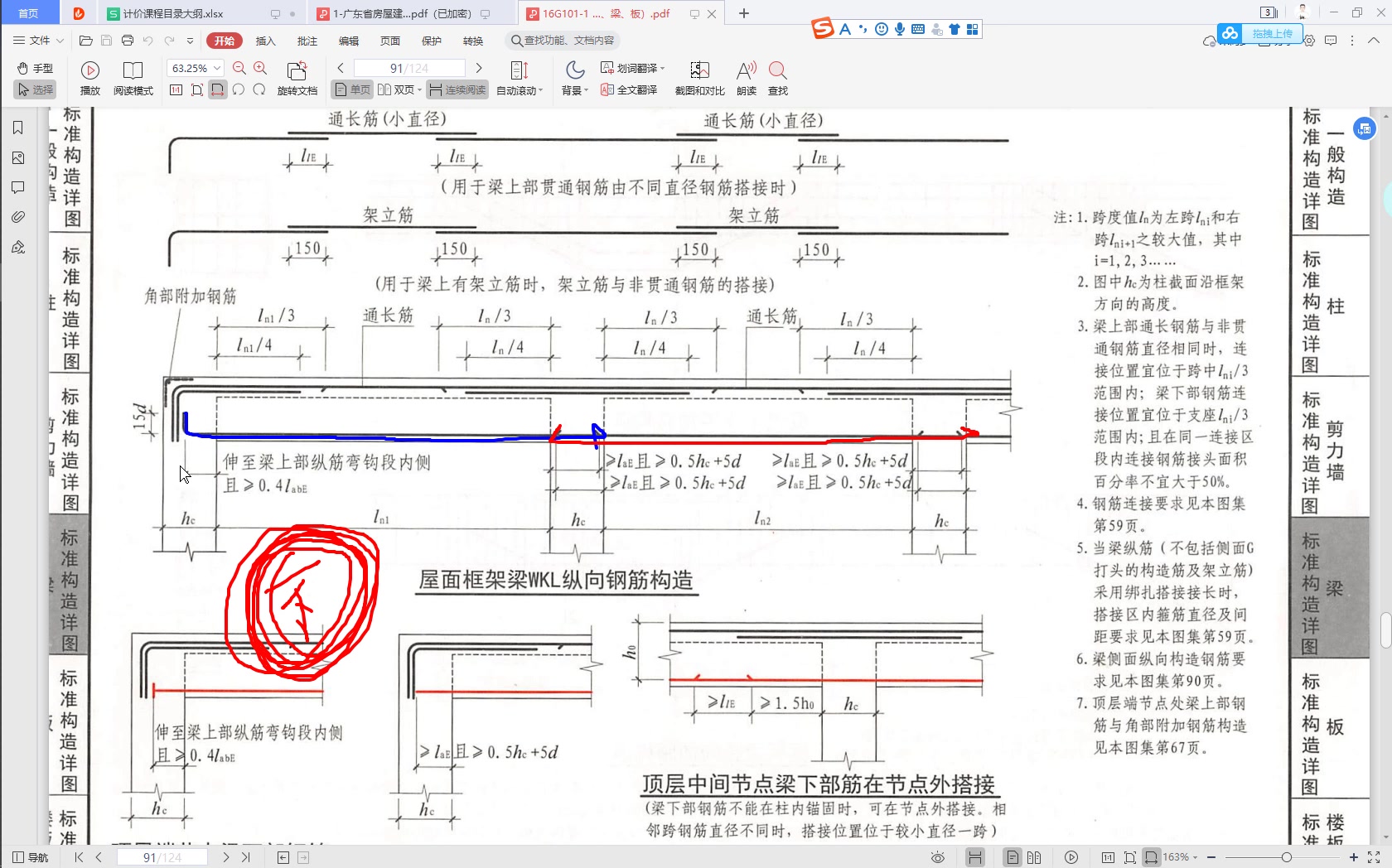This screenshot has height=868, width=1392.
Task: Select the Convert (转换) ribbon tab
Action: (473, 41)
